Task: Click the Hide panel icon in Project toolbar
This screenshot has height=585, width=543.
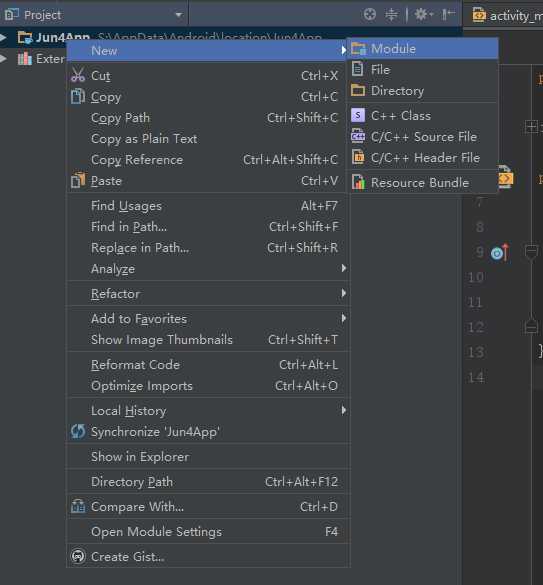Action: (448, 15)
